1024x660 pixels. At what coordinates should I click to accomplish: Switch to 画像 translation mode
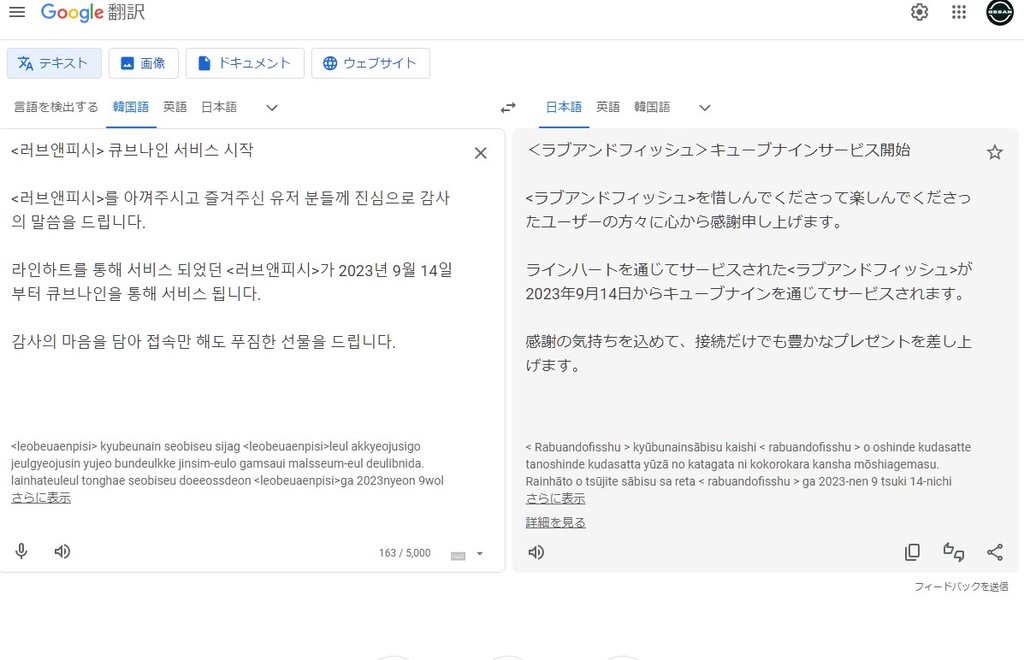click(x=143, y=63)
